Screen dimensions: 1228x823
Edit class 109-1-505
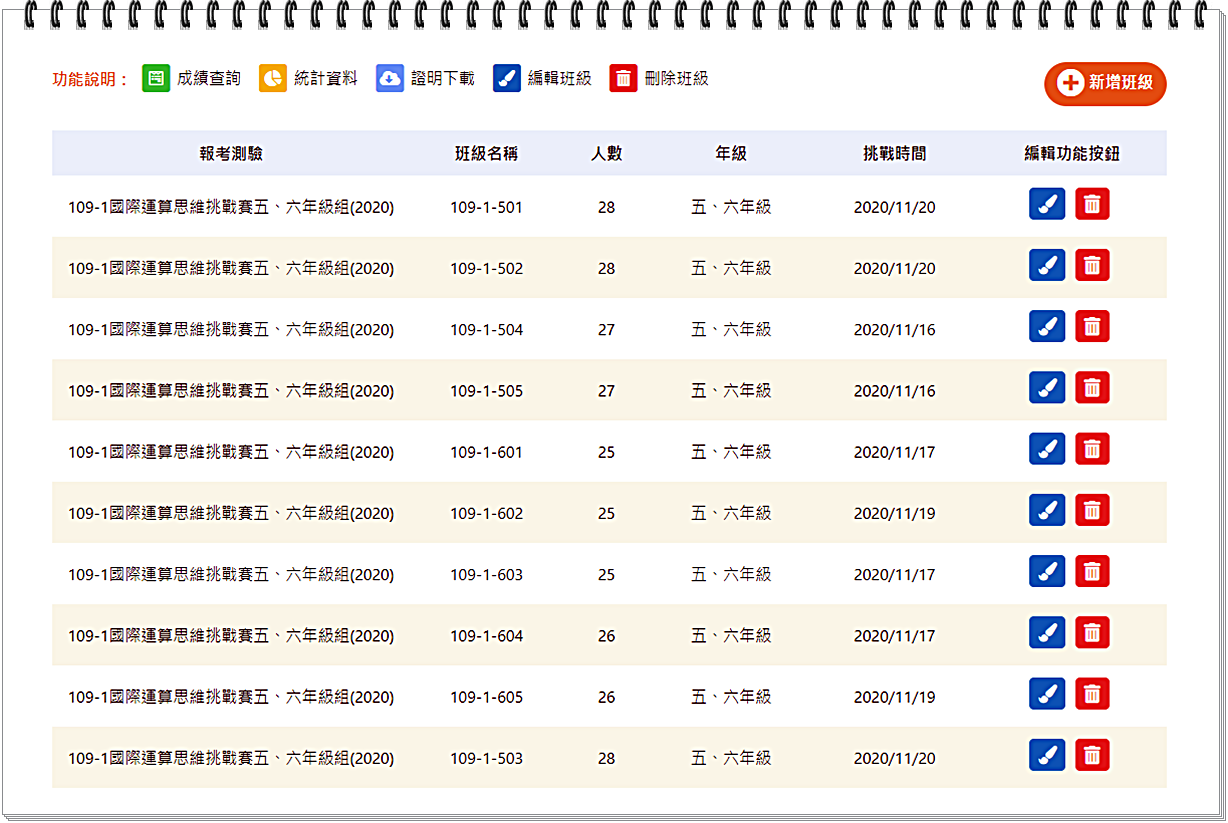1047,387
